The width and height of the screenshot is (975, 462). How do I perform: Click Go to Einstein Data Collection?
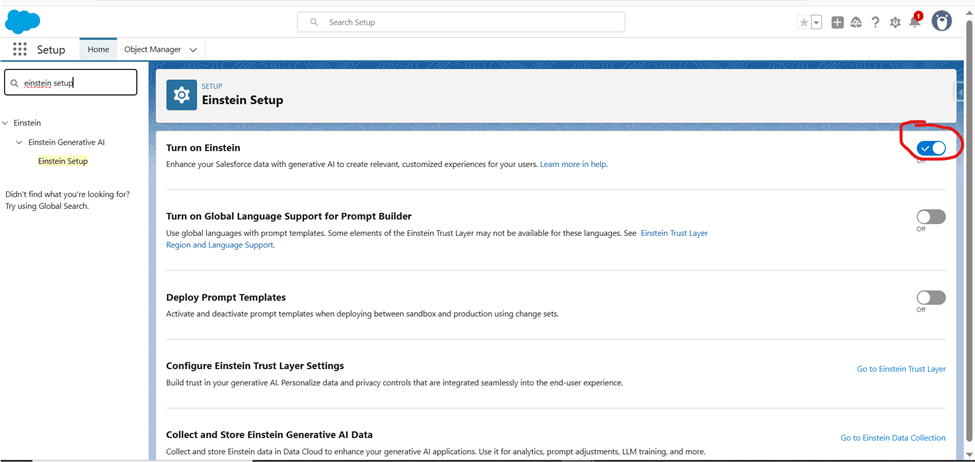pos(893,438)
